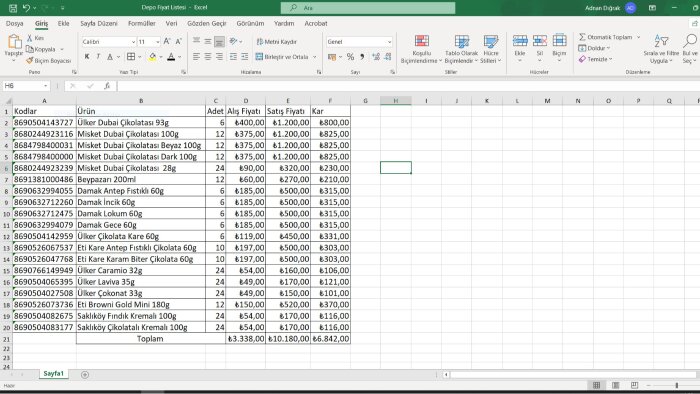Screen dimensions: 700x394
Task: Toggle Italic formatting (T)
Action: pos(98,57)
